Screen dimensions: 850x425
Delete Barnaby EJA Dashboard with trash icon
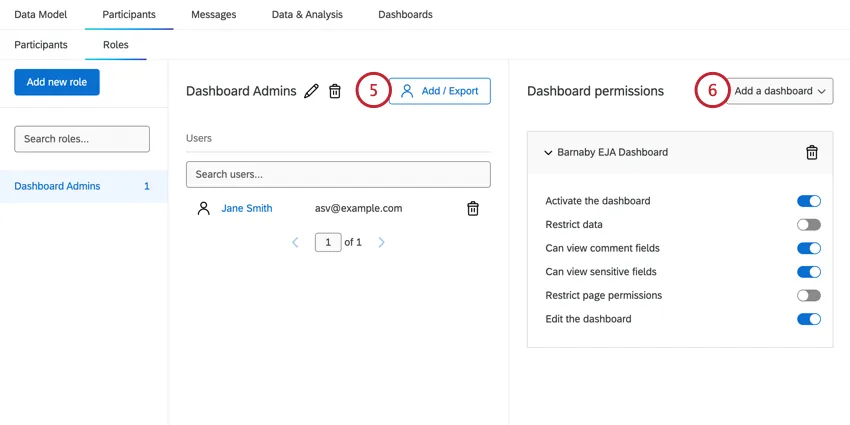[x=812, y=152]
